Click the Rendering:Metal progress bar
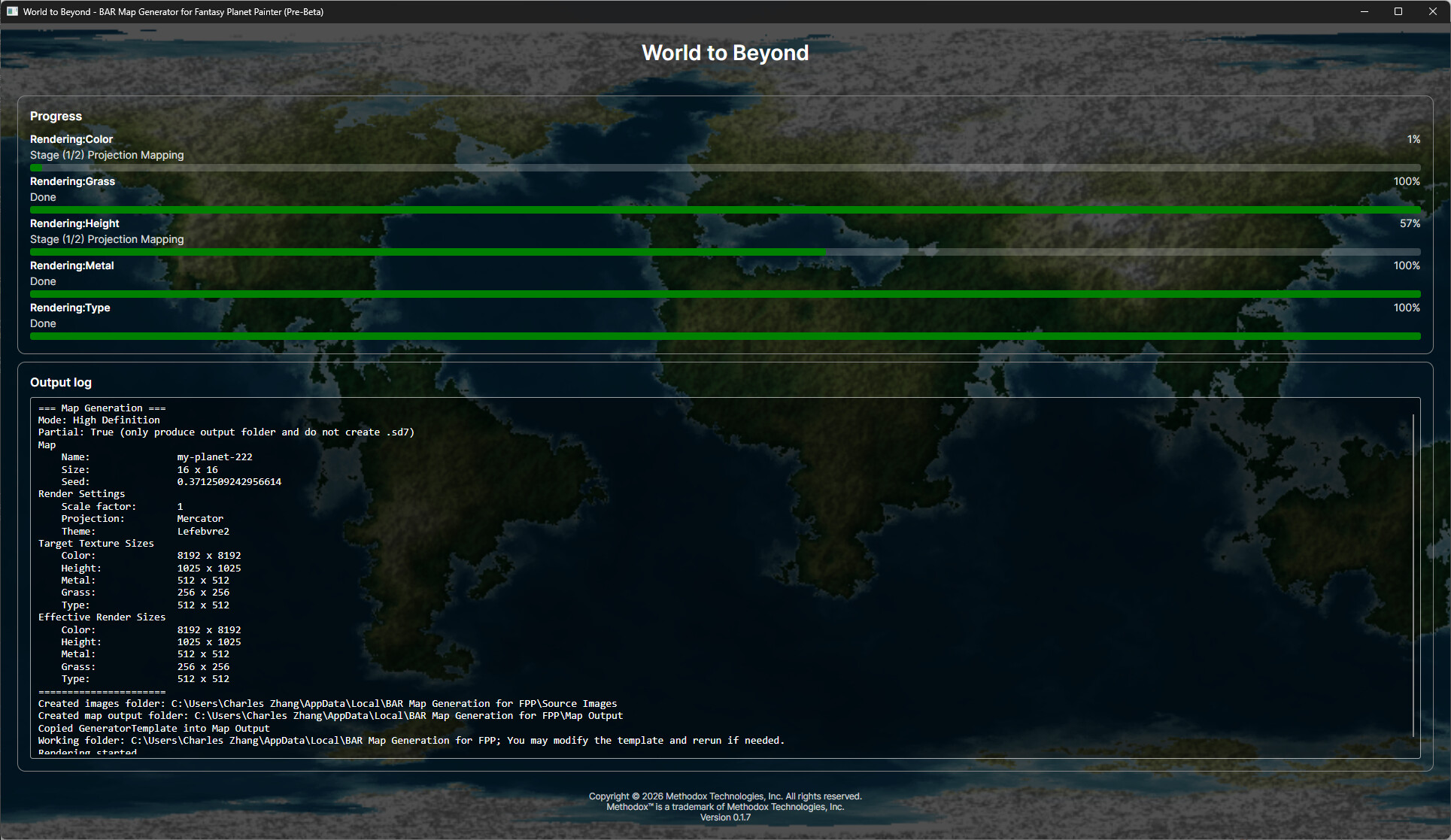This screenshot has width=1451, height=840. 725,294
